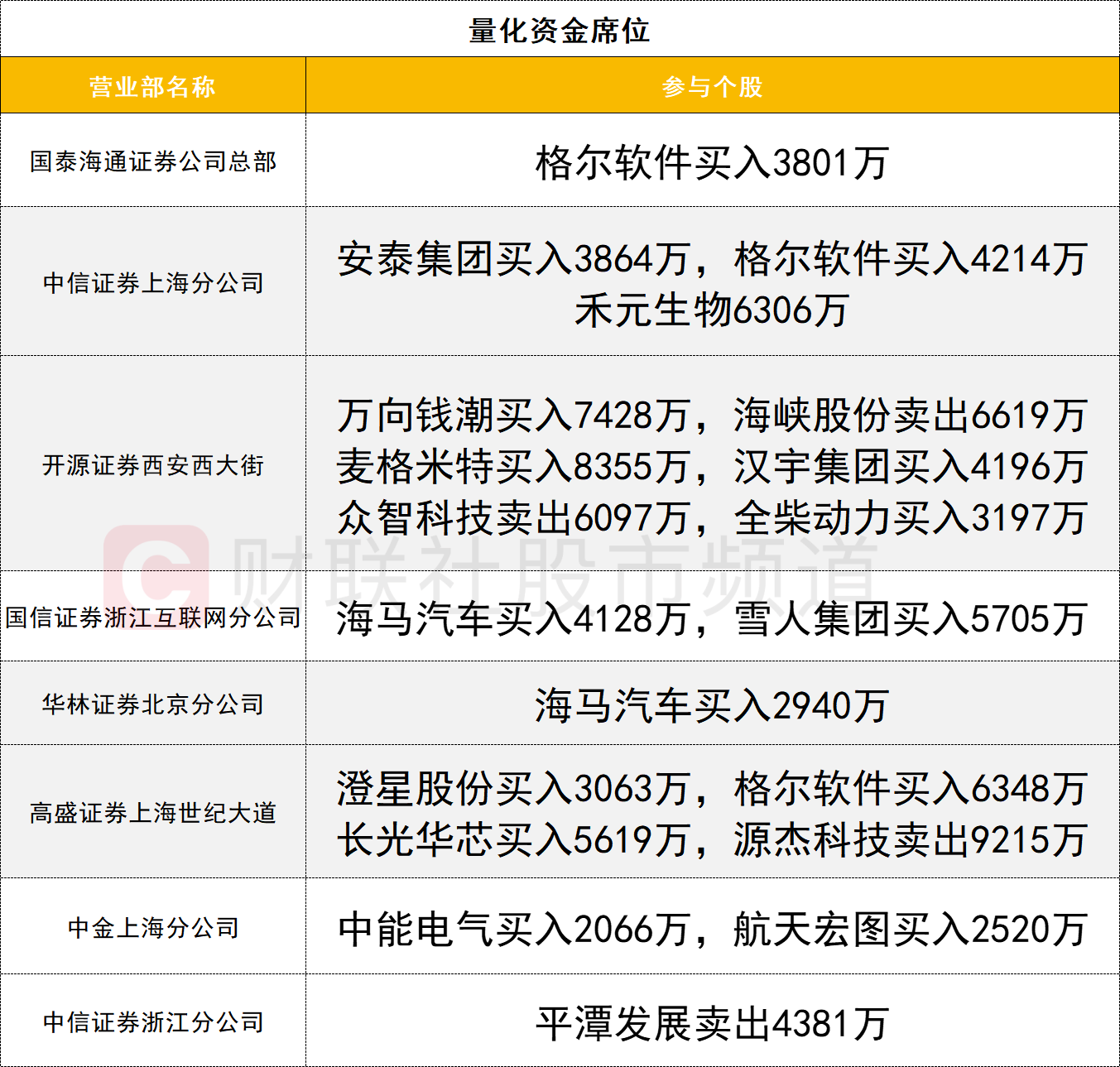Click the entry 海马汽车买入4128万
Viewport: 1120px width, 1067px height.
point(514,619)
